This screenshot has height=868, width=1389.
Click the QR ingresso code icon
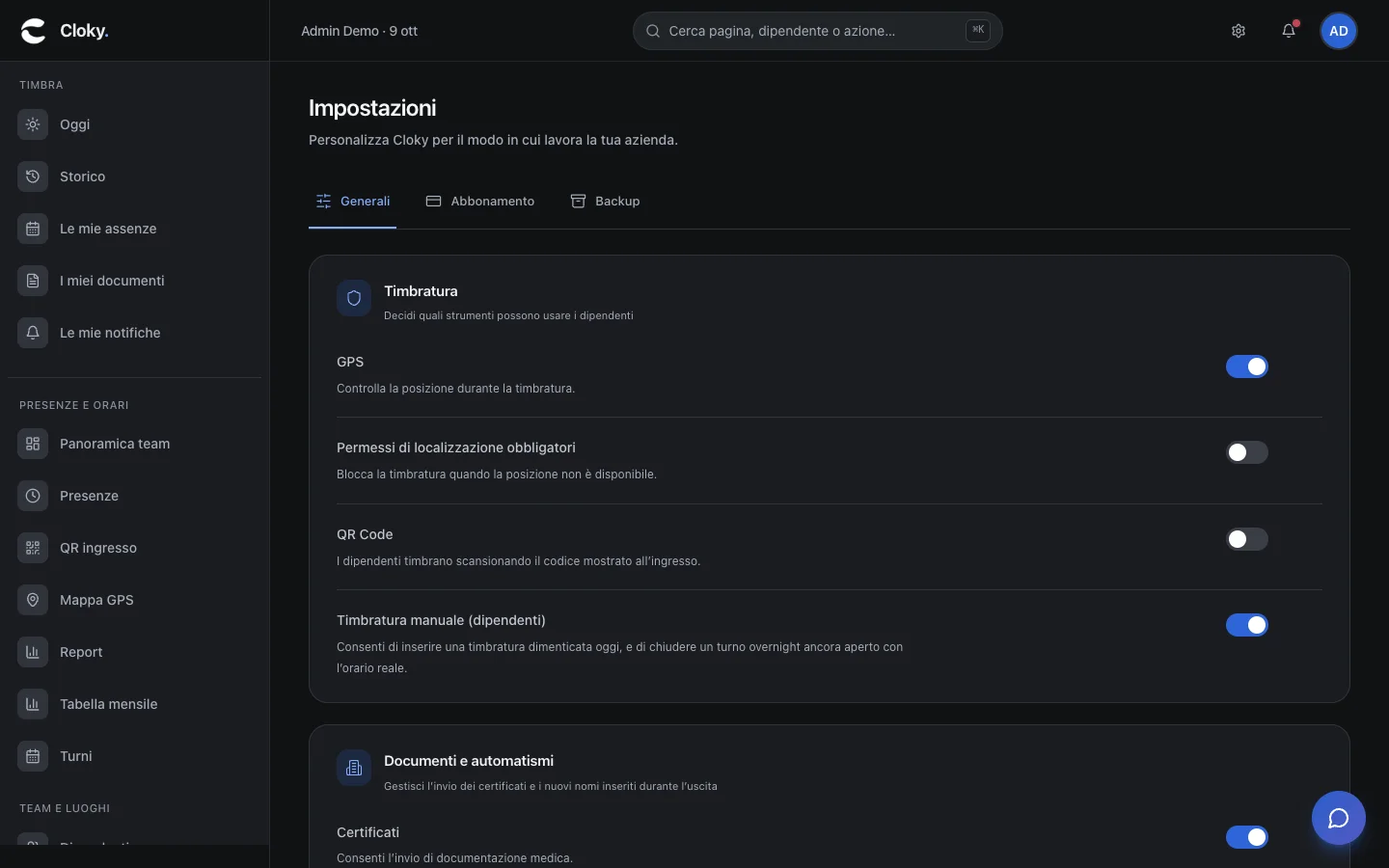coord(33,548)
